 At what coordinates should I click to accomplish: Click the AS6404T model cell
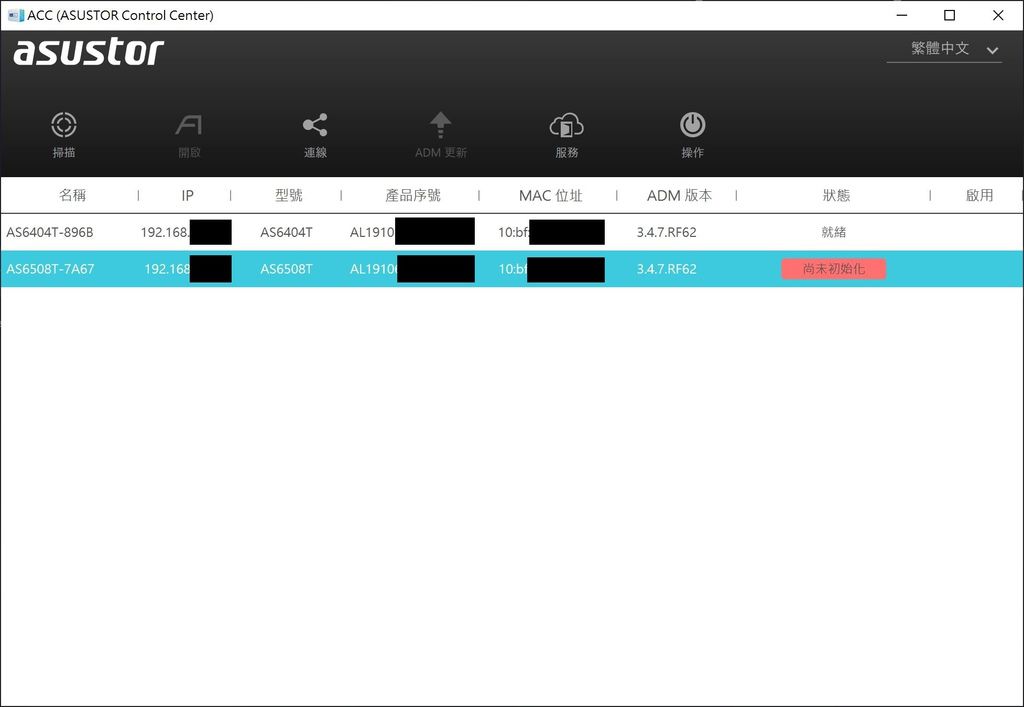click(x=287, y=232)
